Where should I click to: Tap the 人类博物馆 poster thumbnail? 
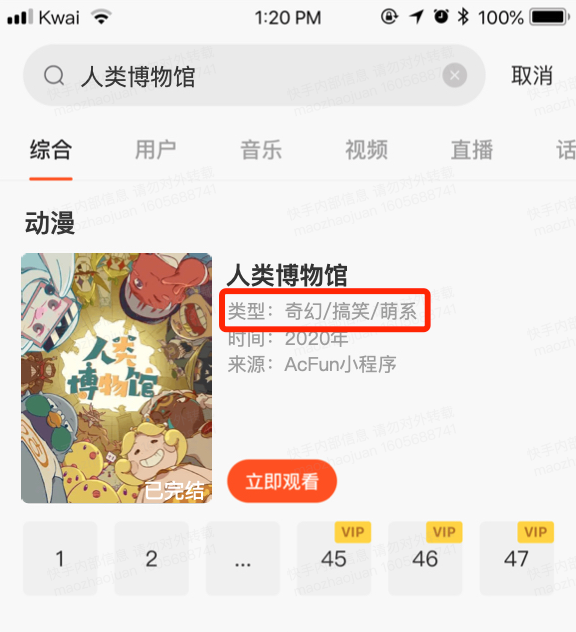(x=116, y=378)
